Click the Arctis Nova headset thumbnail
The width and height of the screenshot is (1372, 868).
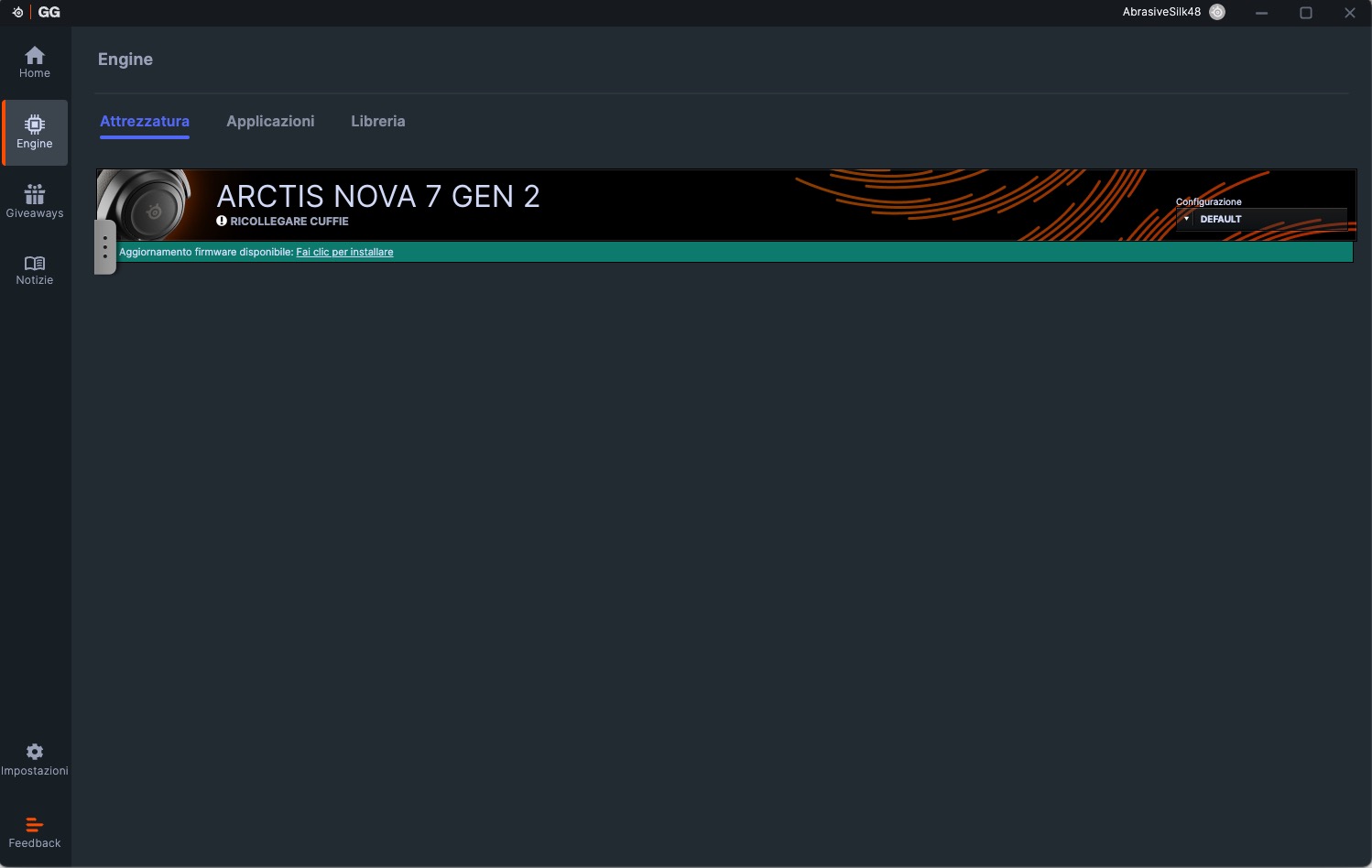coord(147,205)
